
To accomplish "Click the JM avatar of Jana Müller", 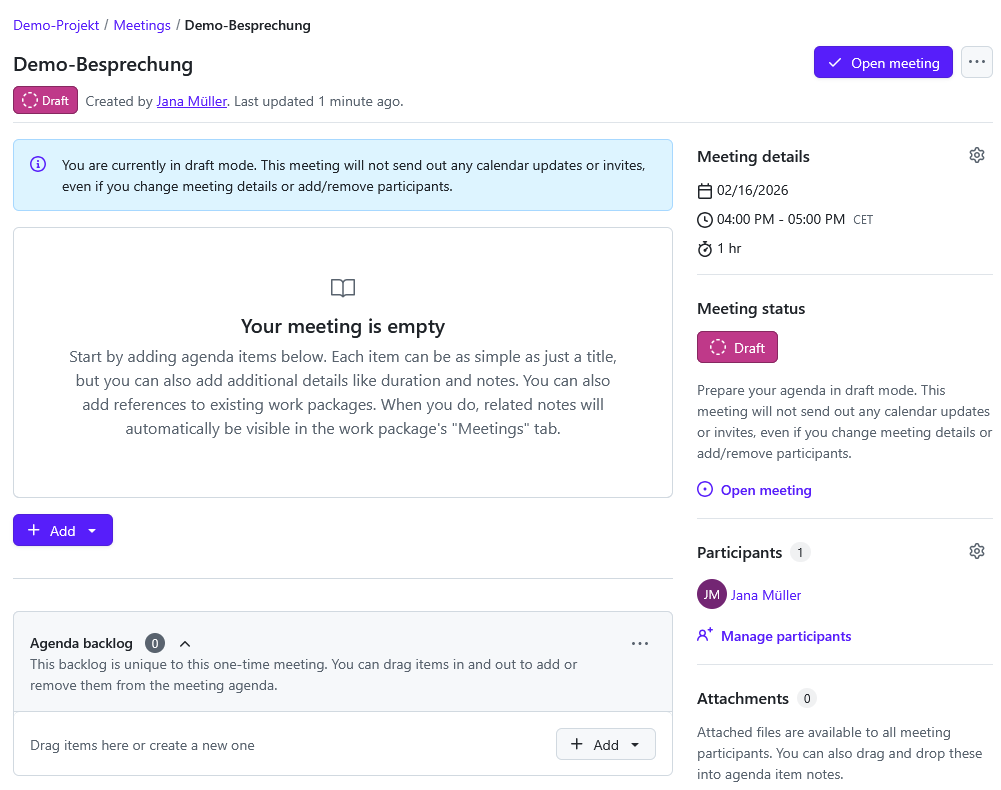I will (711, 594).
